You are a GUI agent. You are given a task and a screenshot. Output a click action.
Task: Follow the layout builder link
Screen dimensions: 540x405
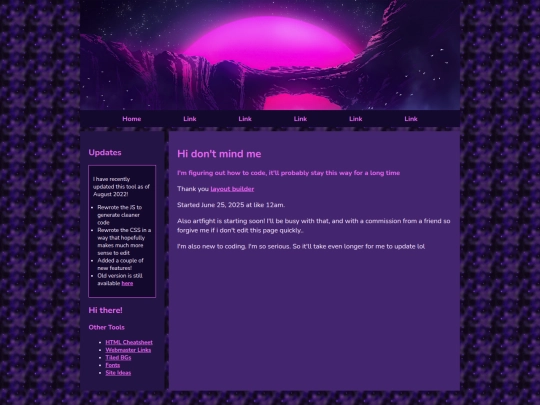[232, 189]
